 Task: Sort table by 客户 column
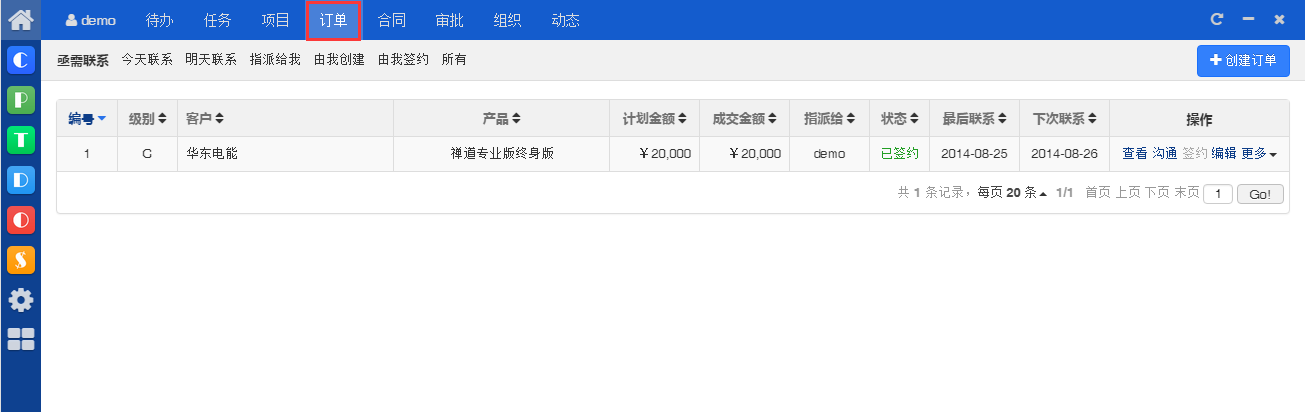pos(205,119)
